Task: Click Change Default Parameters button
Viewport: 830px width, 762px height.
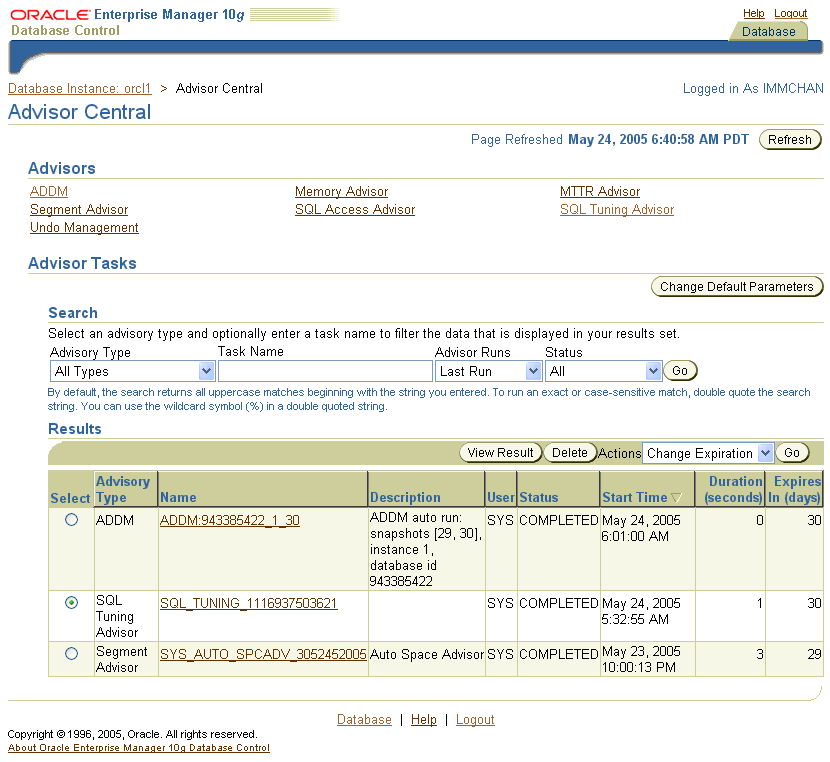Action: pyautogui.click(x=736, y=287)
